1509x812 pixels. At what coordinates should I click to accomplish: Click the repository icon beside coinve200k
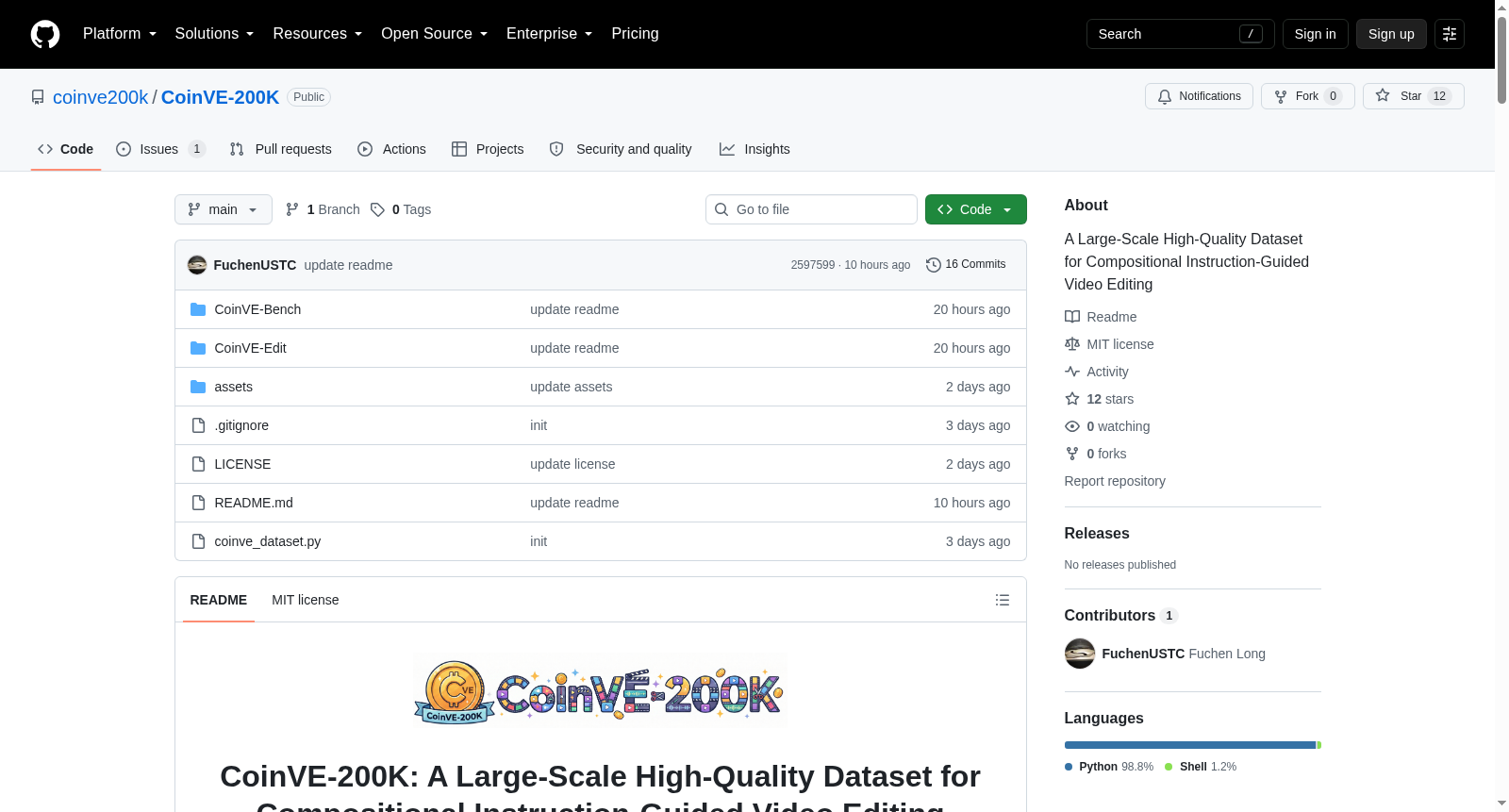click(38, 97)
